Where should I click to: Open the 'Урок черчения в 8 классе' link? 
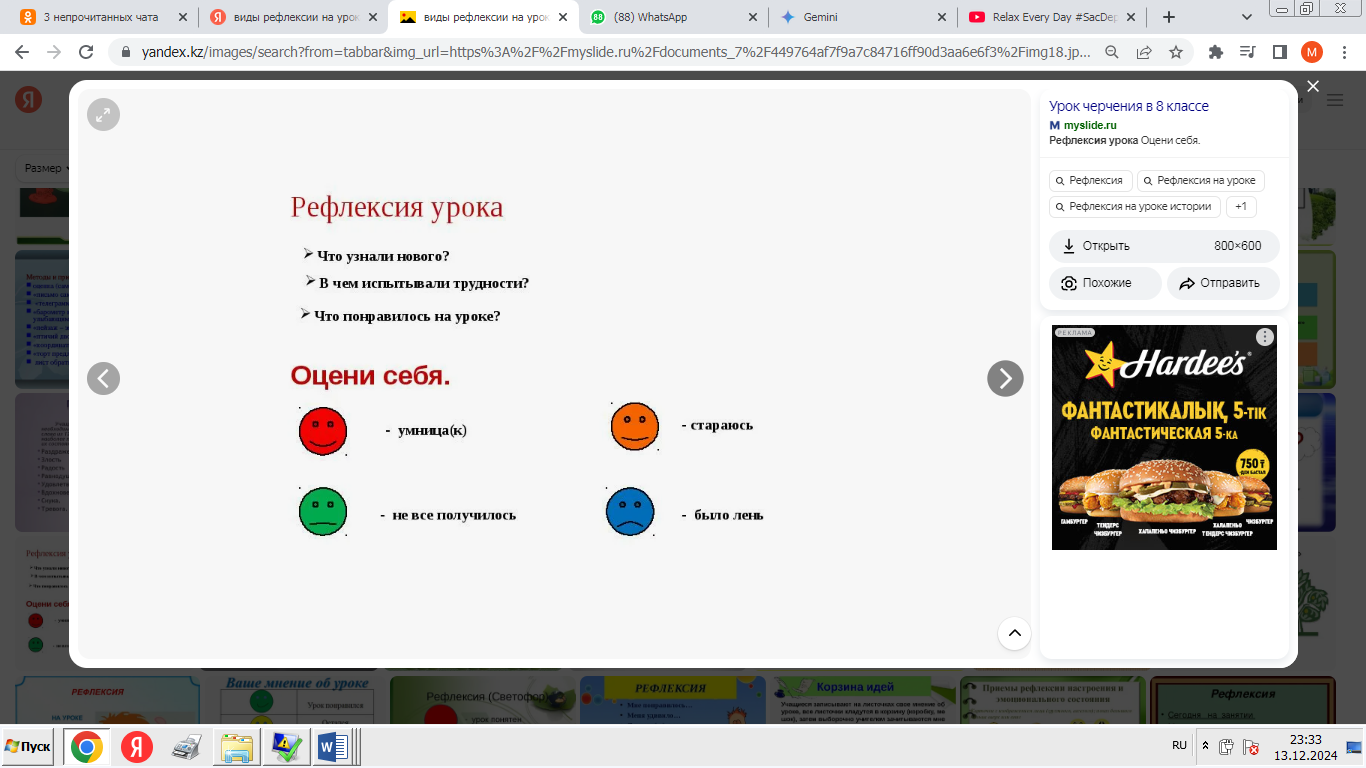pos(1129,106)
